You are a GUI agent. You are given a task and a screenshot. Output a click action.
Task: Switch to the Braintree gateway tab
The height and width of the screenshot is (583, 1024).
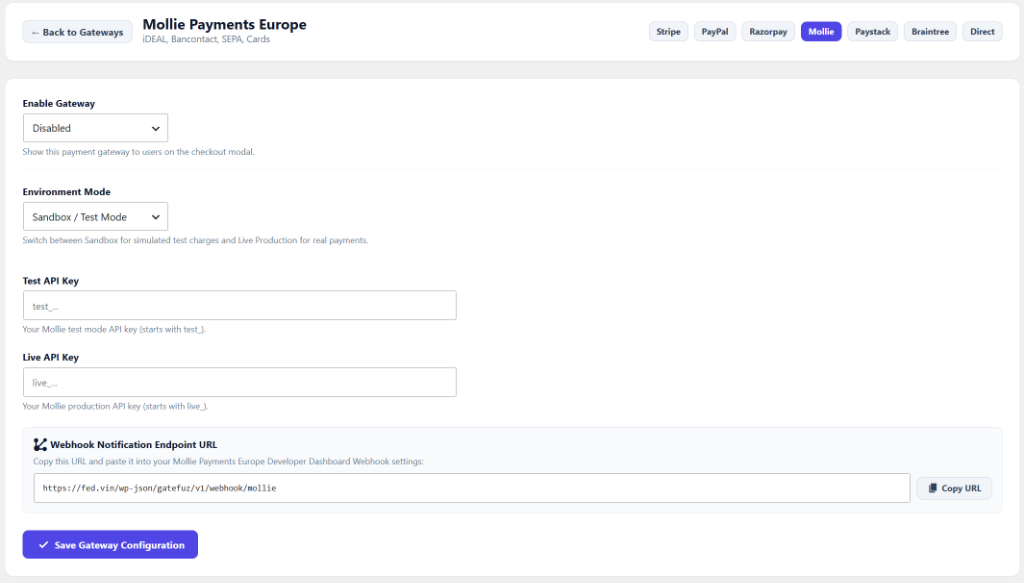coord(930,31)
